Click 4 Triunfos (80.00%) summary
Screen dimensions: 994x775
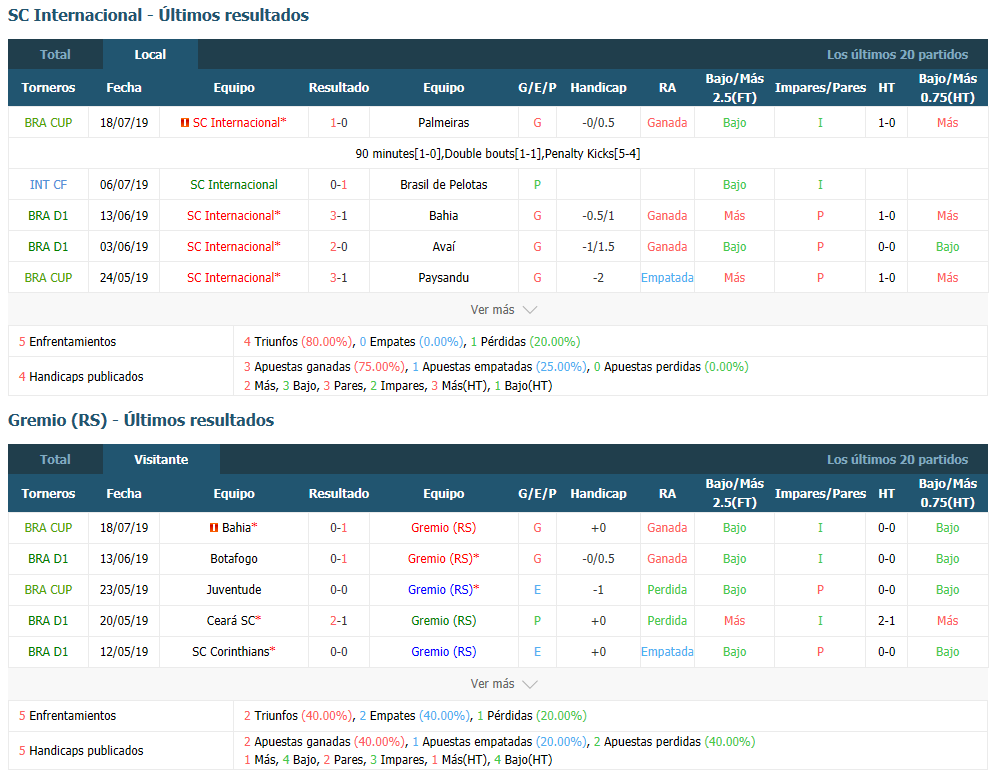(x=298, y=342)
